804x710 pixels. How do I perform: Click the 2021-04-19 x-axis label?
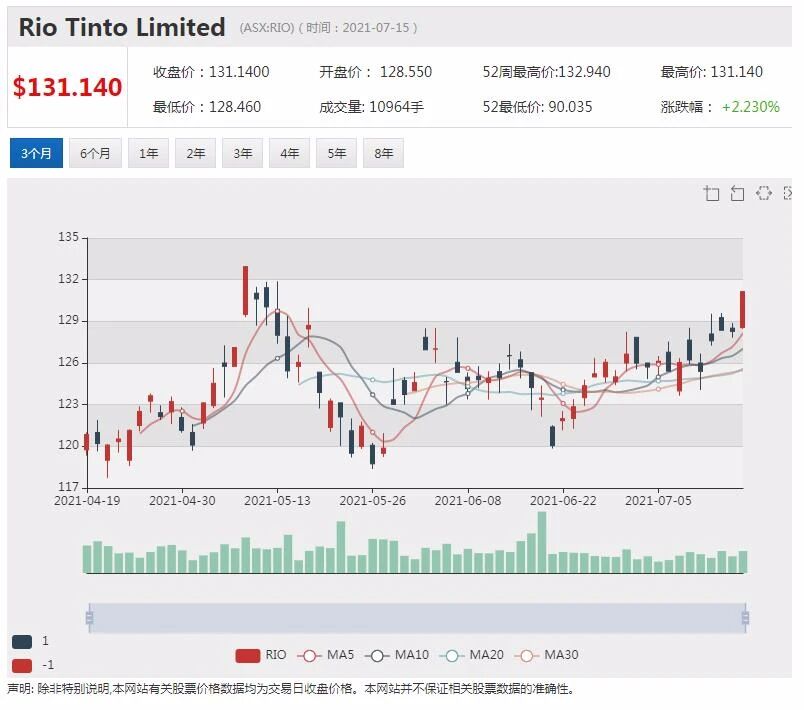point(87,501)
